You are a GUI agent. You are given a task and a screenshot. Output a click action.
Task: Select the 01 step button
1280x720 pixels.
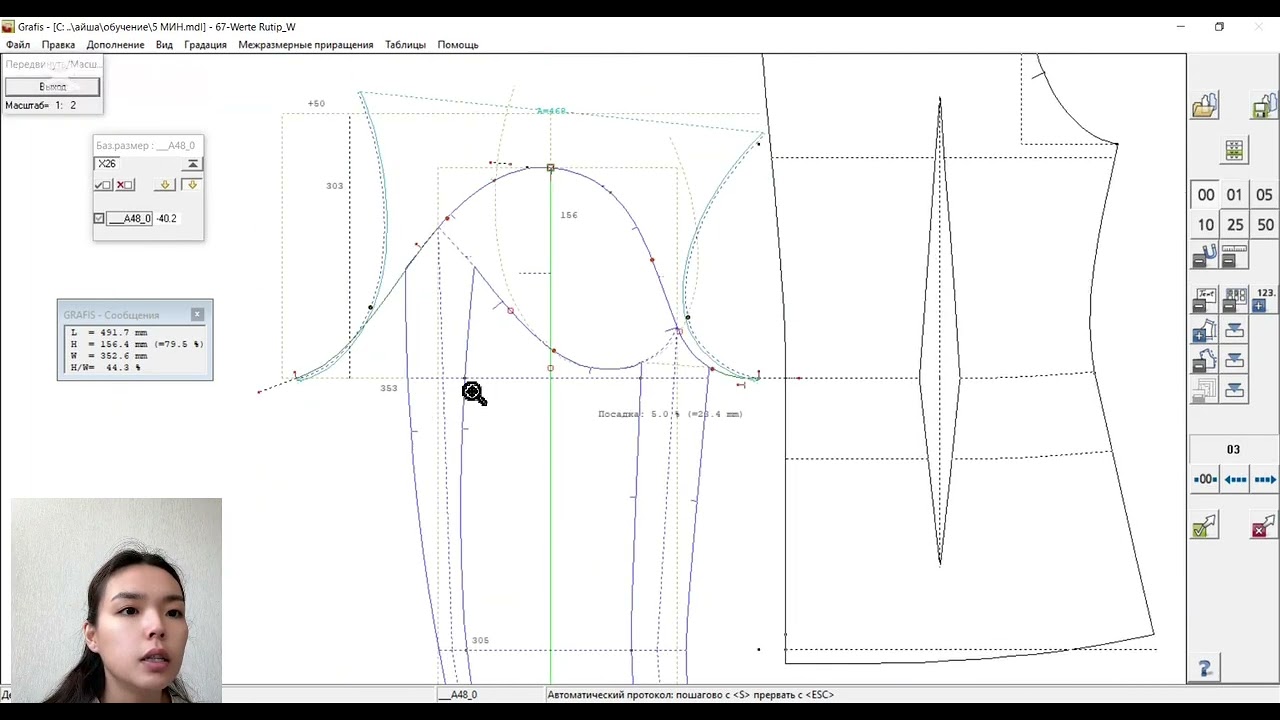click(x=1234, y=195)
